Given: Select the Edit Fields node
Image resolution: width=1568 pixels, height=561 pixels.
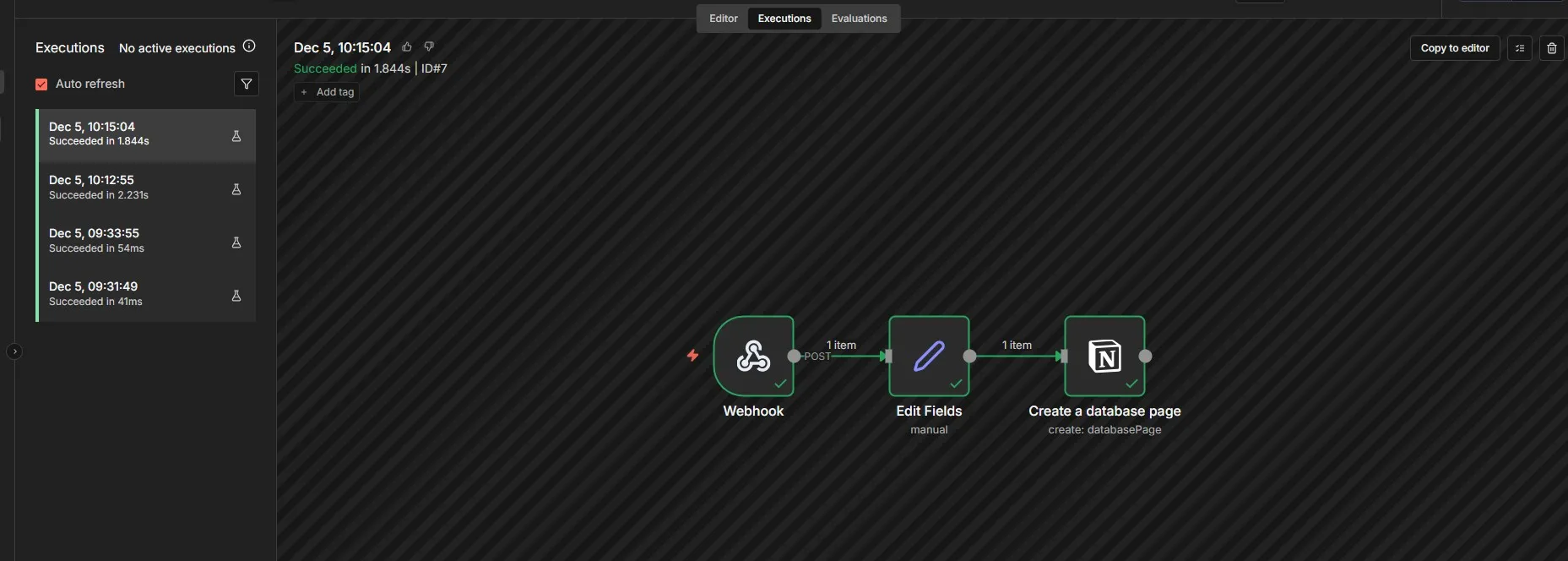Looking at the screenshot, I should (x=929, y=356).
